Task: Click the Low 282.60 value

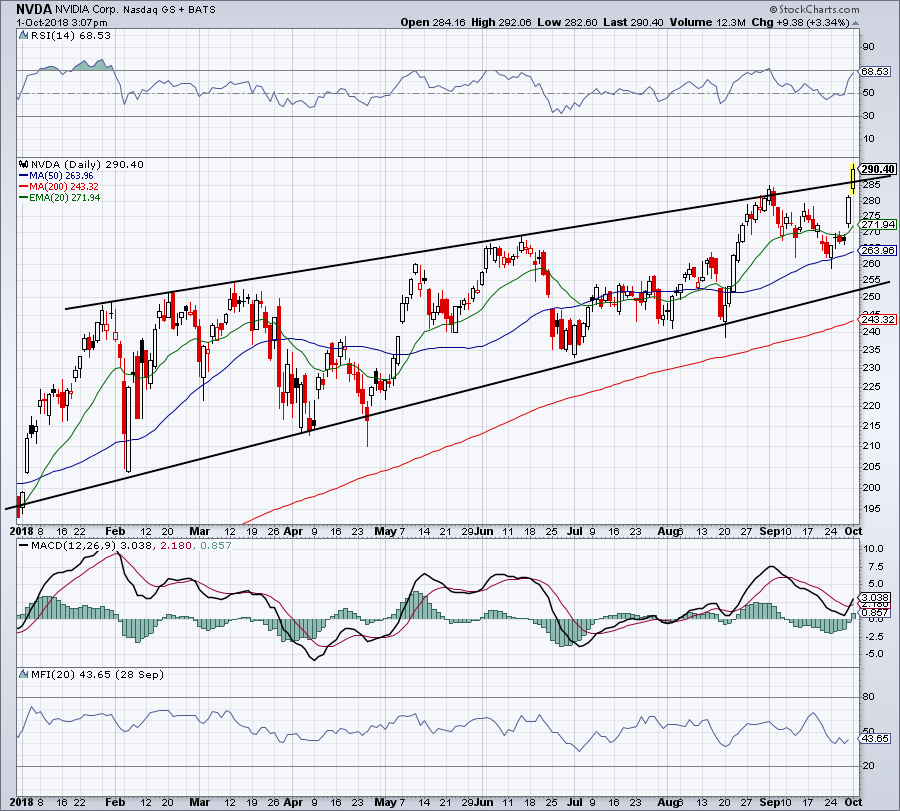Action: click(567, 22)
